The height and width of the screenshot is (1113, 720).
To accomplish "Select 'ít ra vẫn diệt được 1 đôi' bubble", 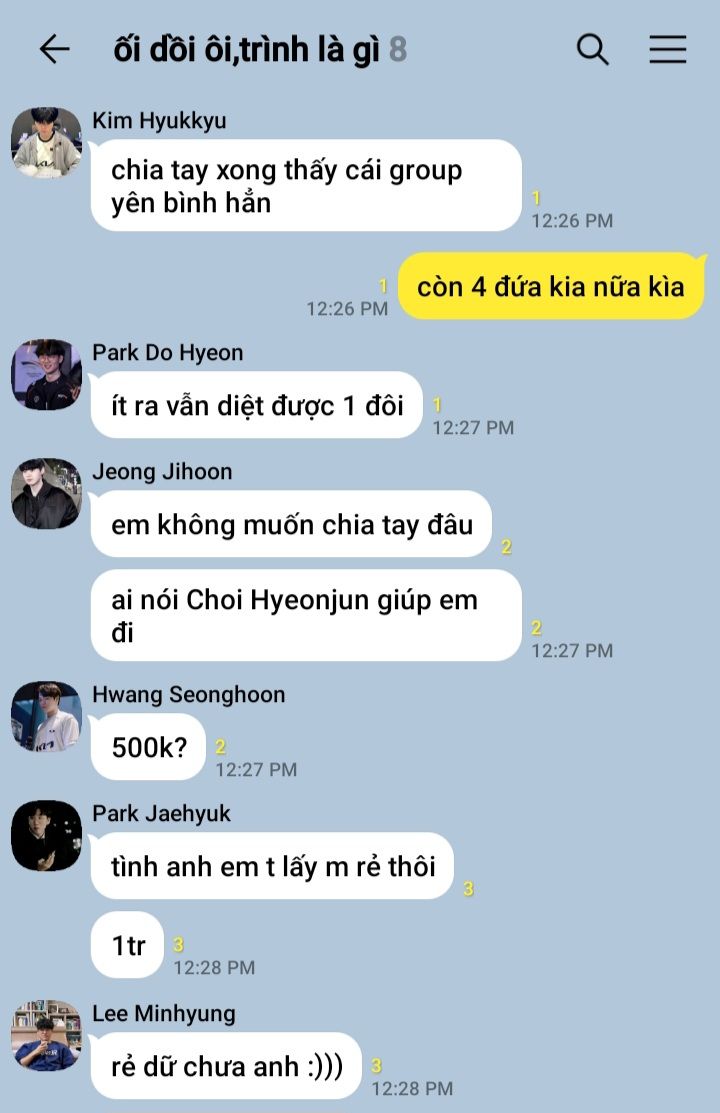I will 257,405.
